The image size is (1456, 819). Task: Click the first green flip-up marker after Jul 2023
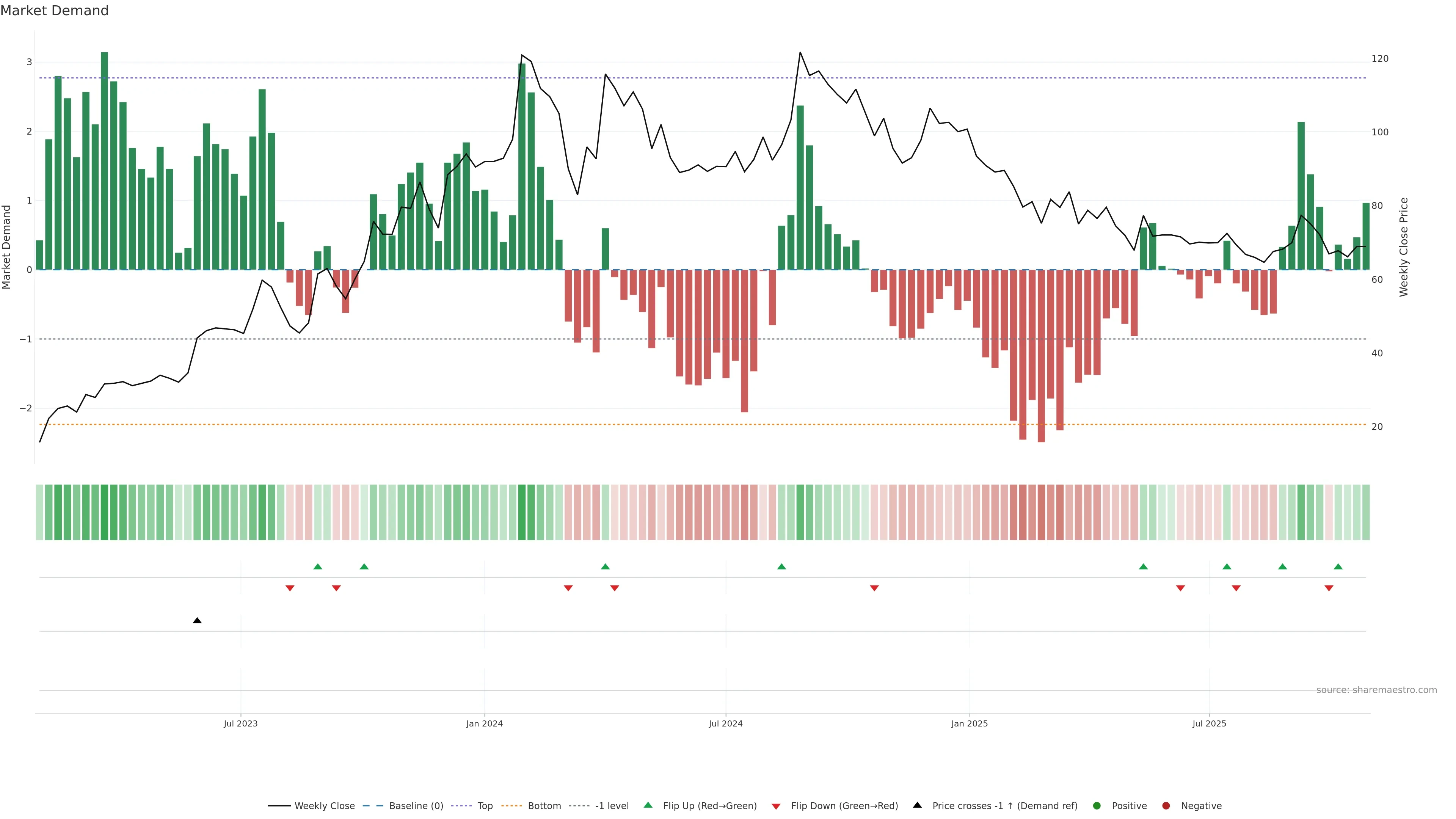(318, 566)
